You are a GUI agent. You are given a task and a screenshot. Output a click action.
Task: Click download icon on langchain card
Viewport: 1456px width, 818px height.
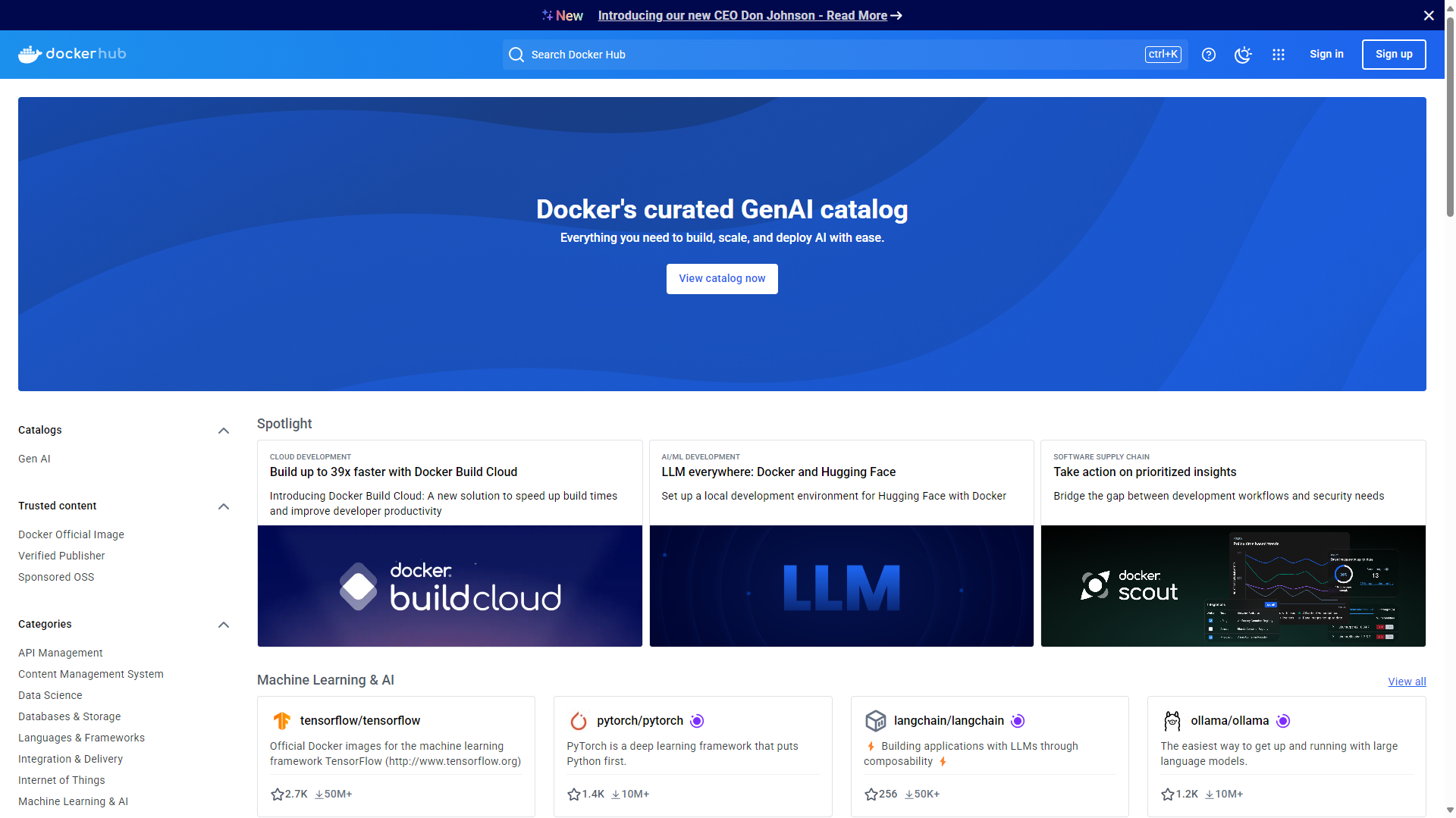click(x=908, y=794)
